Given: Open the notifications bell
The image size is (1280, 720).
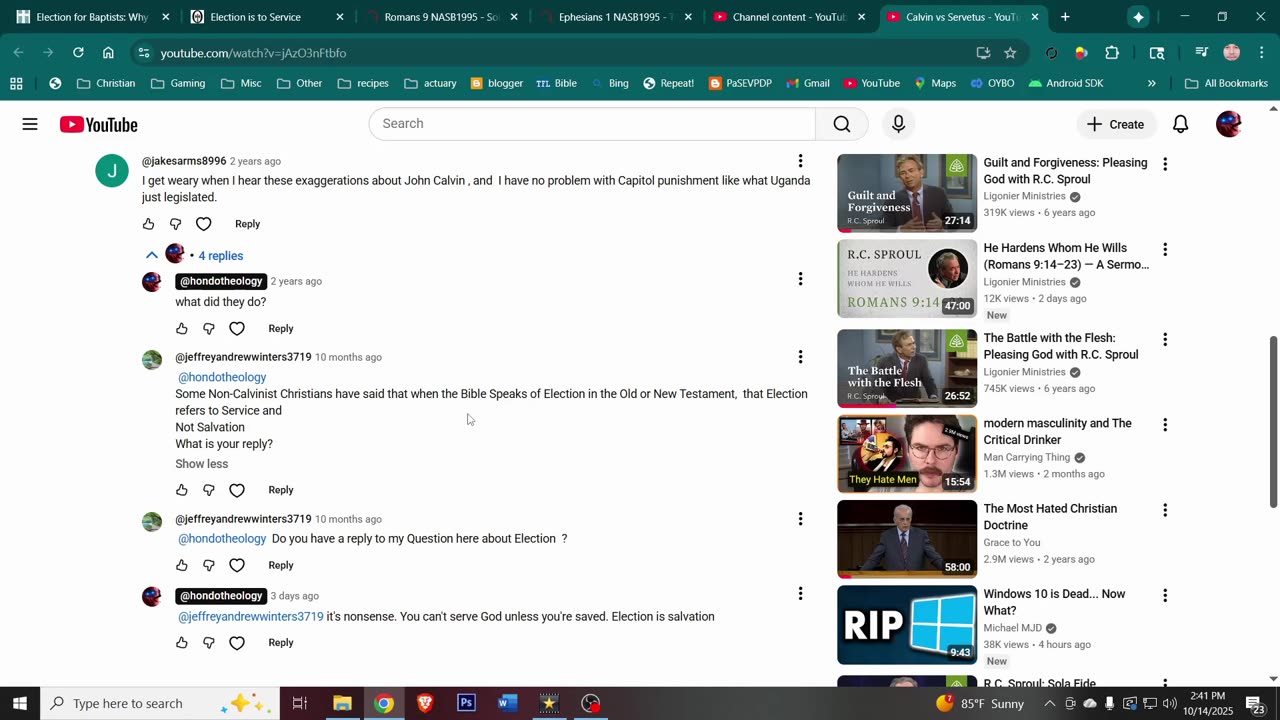Looking at the screenshot, I should pyautogui.click(x=1180, y=124).
